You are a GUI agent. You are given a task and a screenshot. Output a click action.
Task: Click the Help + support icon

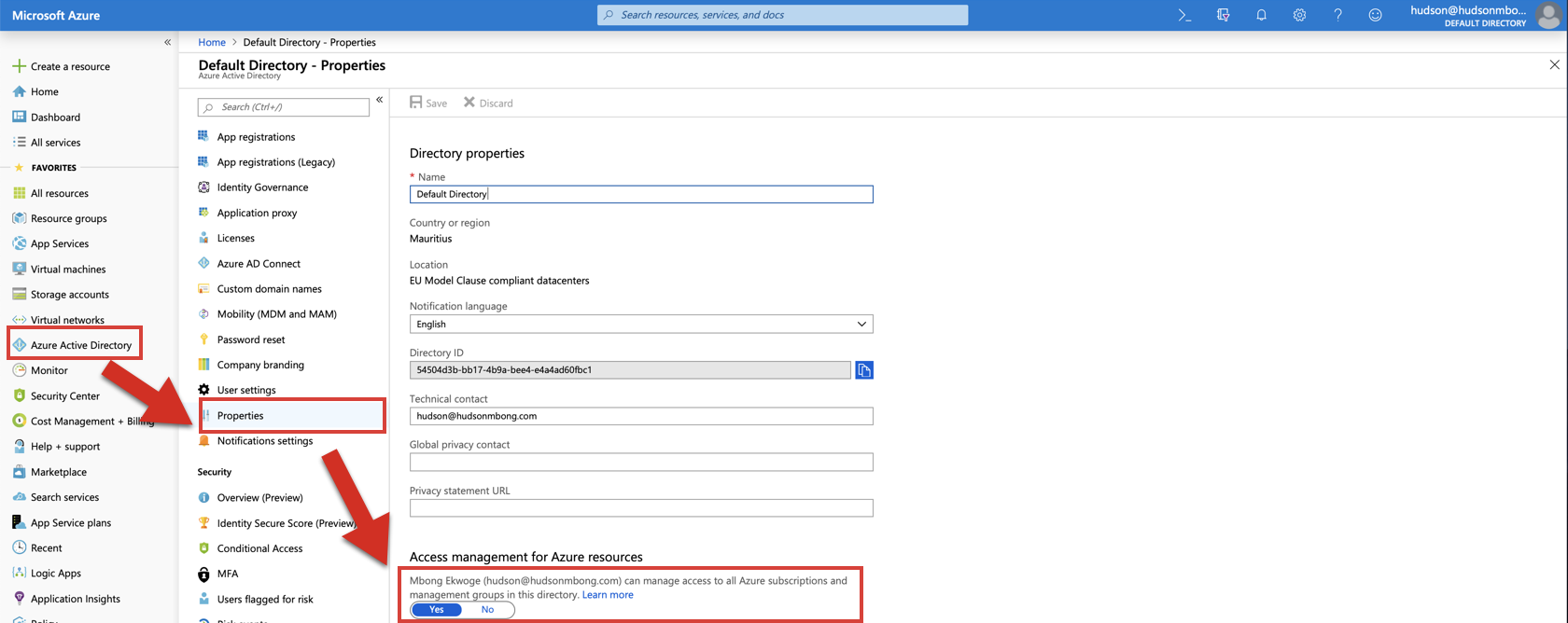pyautogui.click(x=19, y=446)
